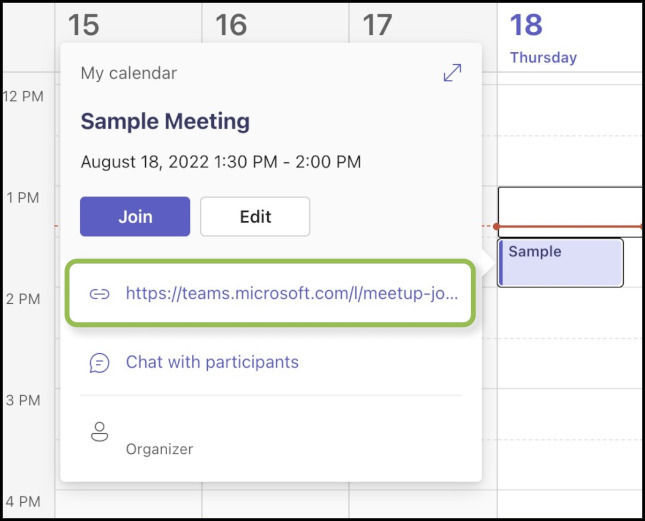
Task: Click the organizer person icon
Action: point(99,432)
